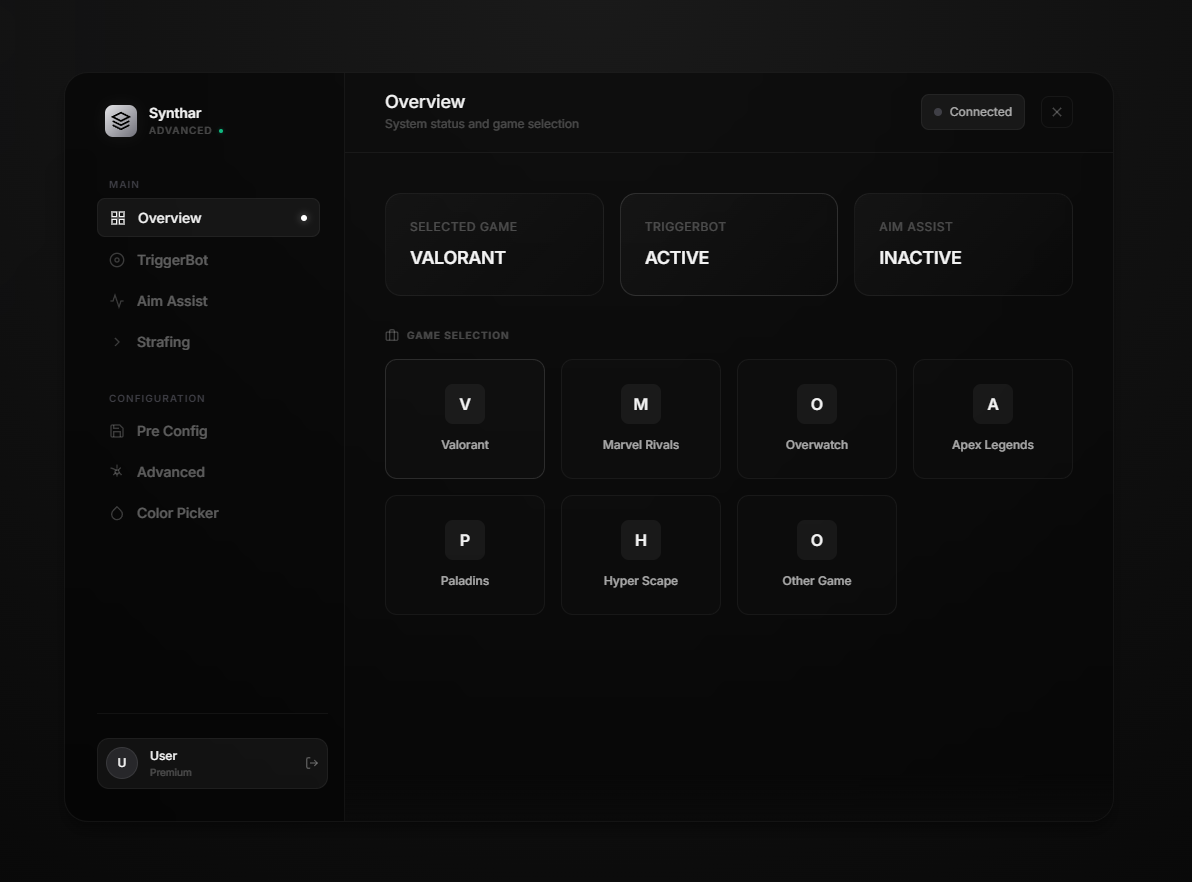Expand the Strafing section via its chevron

point(119,341)
